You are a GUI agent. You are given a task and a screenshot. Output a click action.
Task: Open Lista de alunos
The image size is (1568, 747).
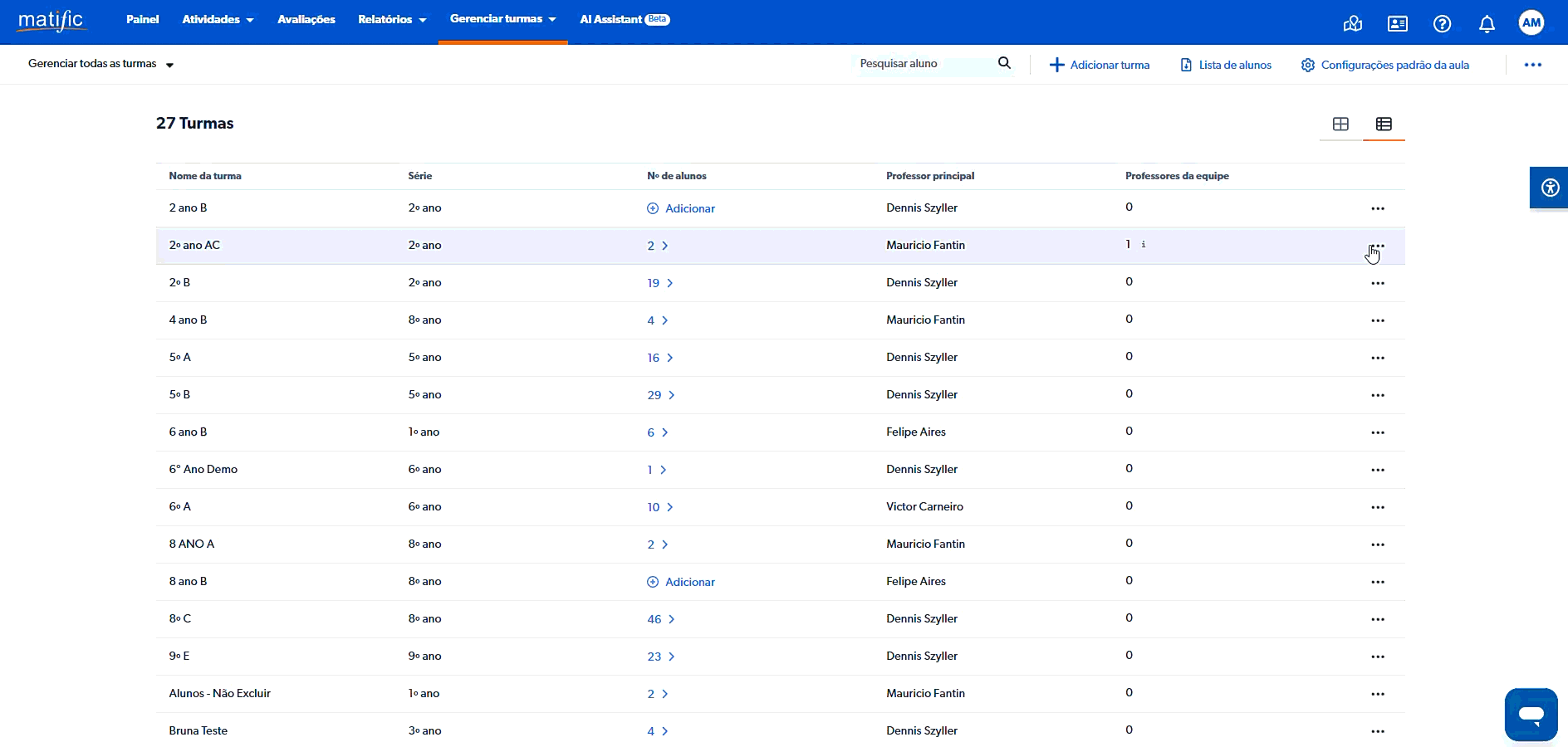click(1226, 65)
